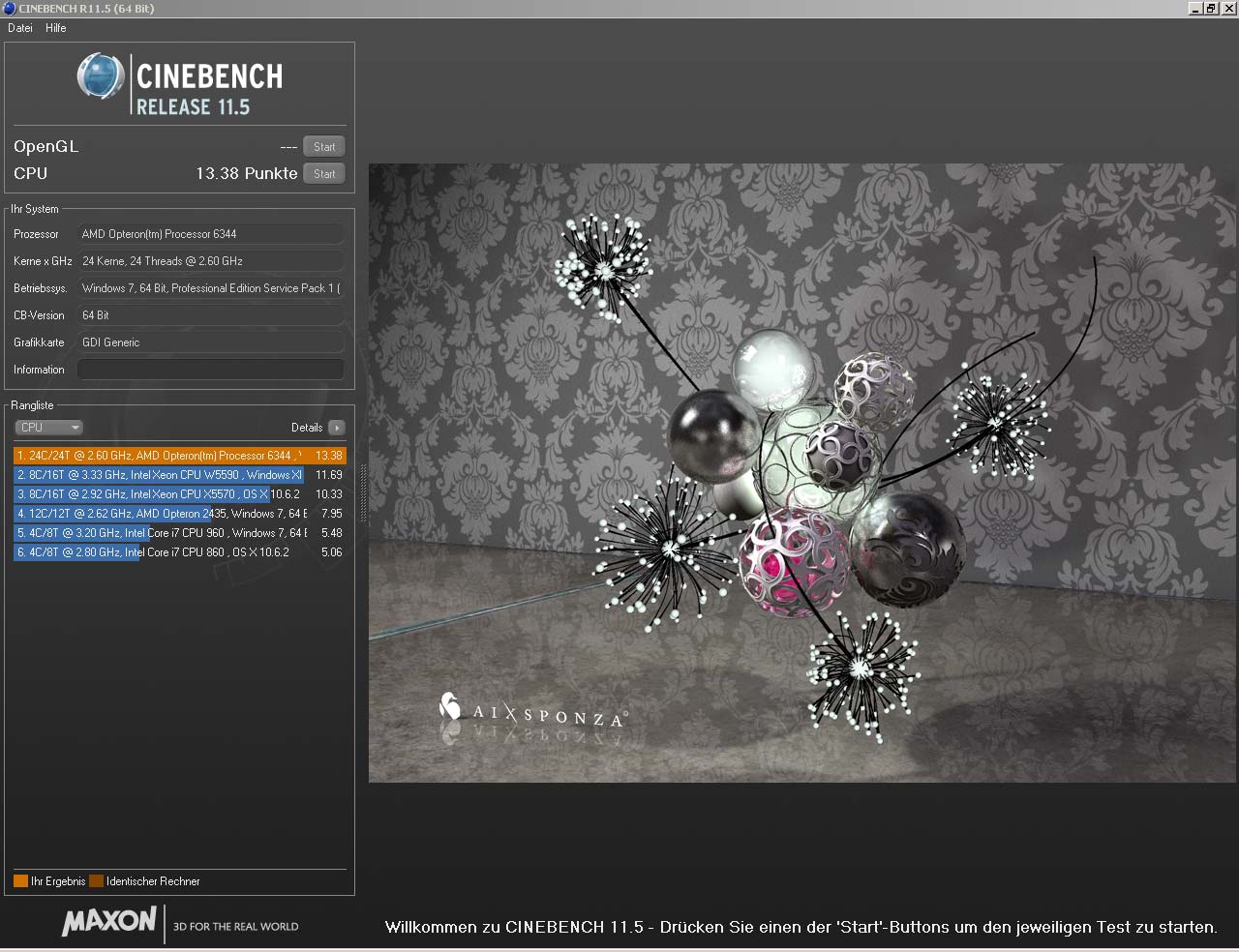Image resolution: width=1239 pixels, height=952 pixels.
Task: Click the Prozessor AMD Opteron value field
Action: (x=210, y=234)
